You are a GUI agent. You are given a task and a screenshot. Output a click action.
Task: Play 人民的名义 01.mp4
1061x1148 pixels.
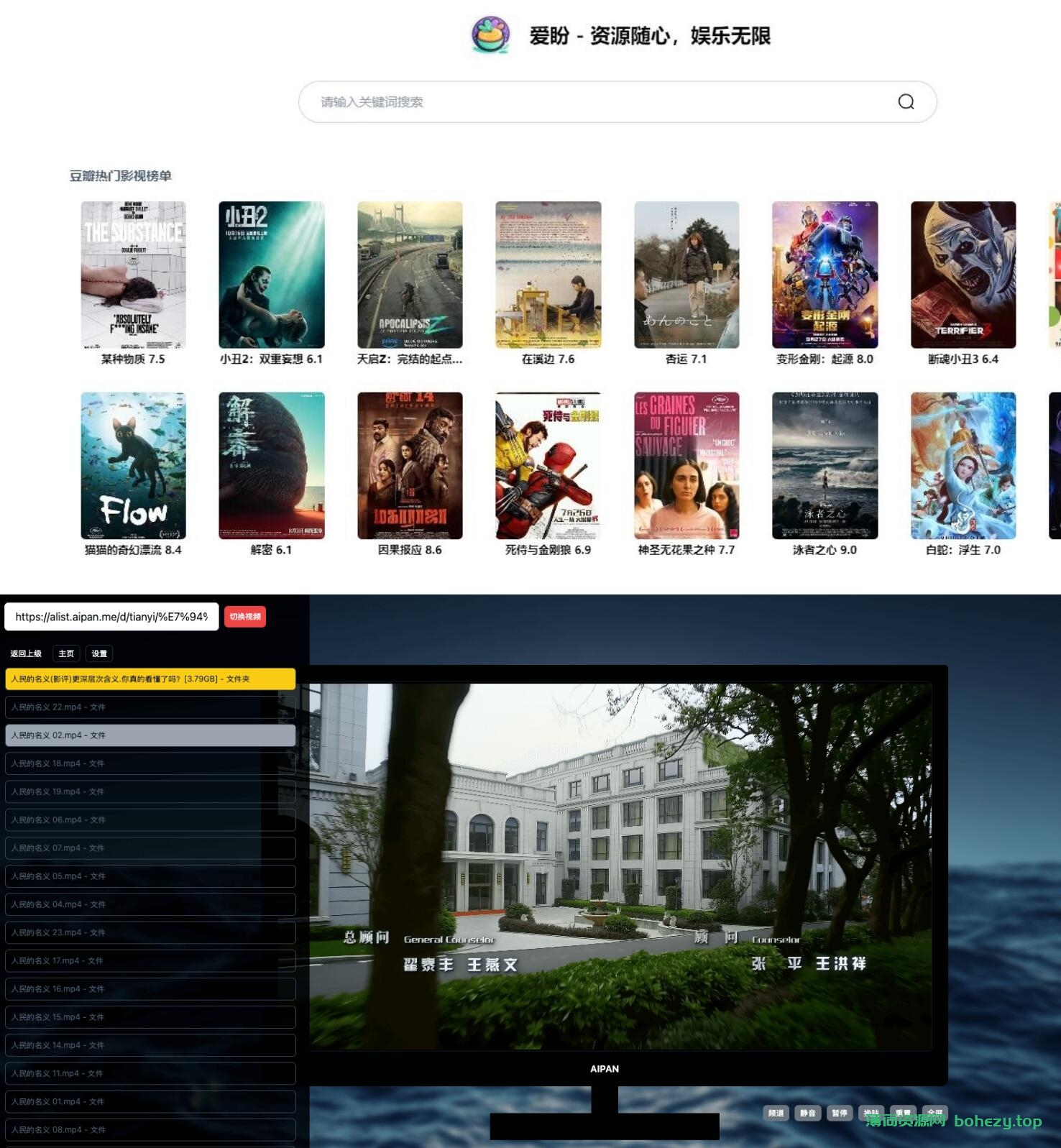pyautogui.click(x=150, y=1101)
